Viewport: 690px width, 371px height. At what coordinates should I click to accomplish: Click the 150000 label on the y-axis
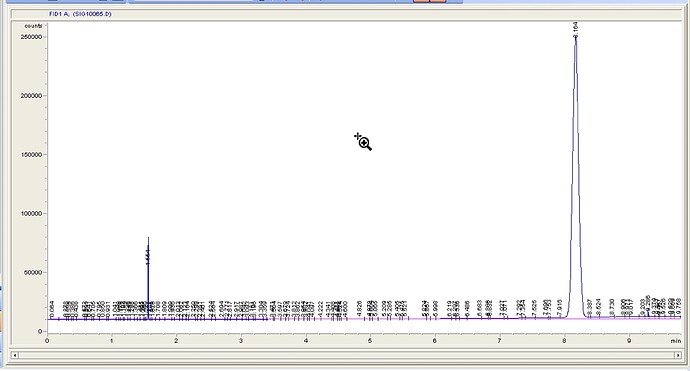coord(31,155)
